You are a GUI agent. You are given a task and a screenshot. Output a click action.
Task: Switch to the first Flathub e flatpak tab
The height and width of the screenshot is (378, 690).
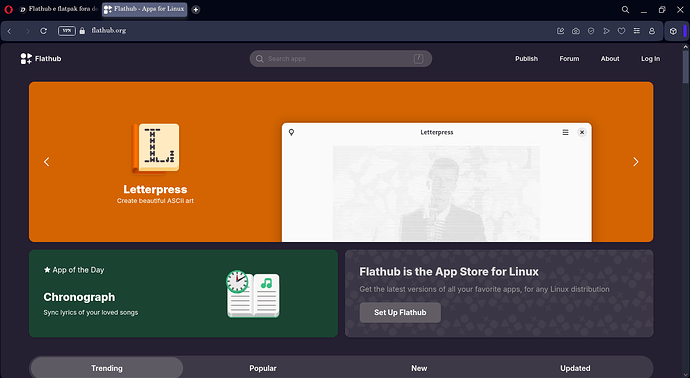[x=59, y=9]
